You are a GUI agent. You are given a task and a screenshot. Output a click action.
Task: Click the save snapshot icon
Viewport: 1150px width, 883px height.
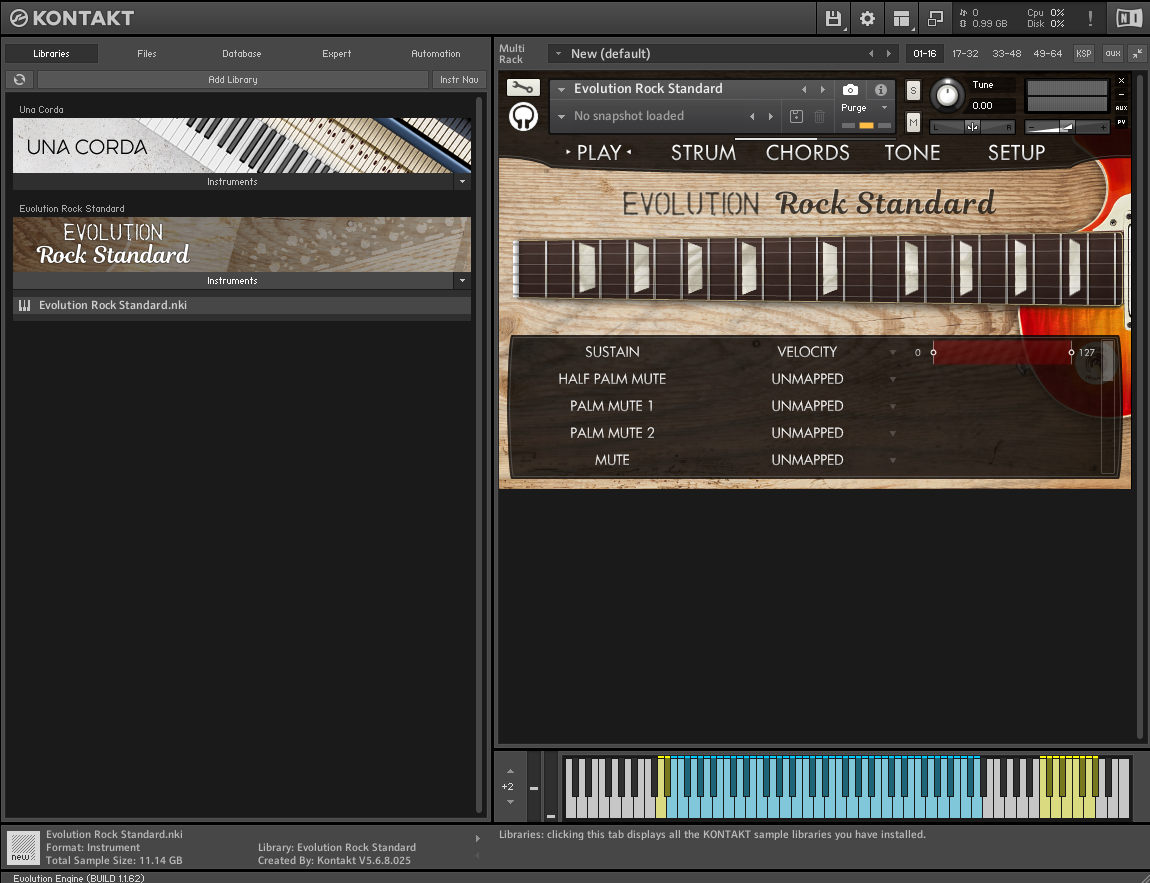point(796,116)
